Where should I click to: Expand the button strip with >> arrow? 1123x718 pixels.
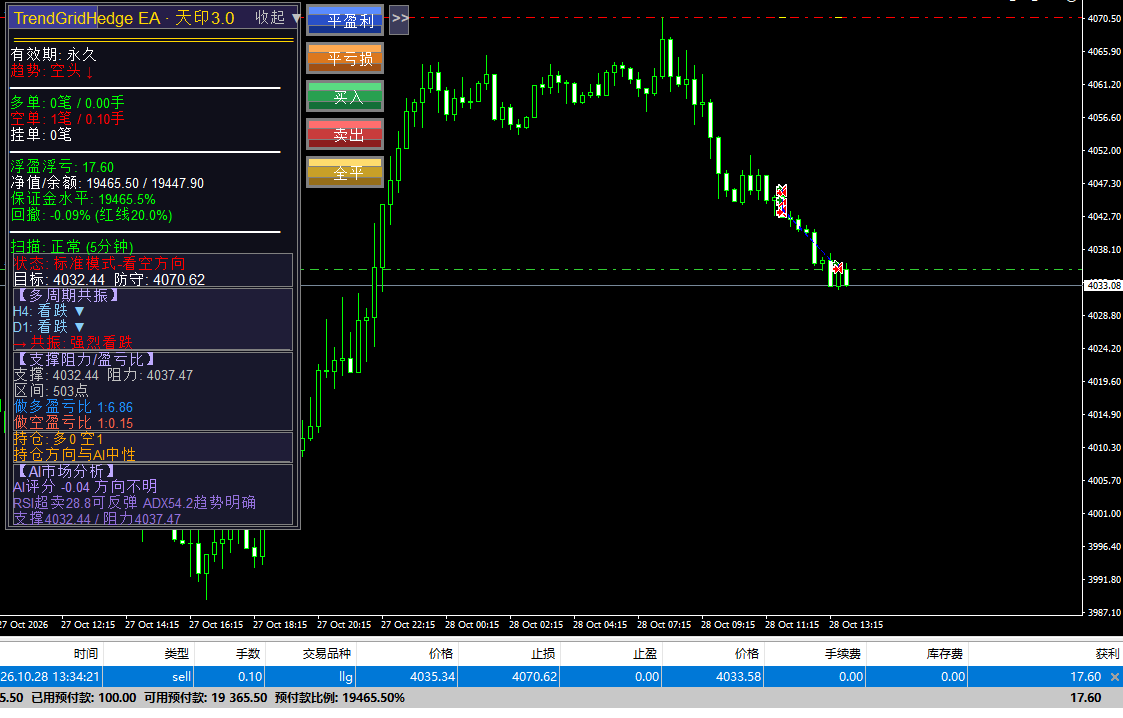click(399, 19)
